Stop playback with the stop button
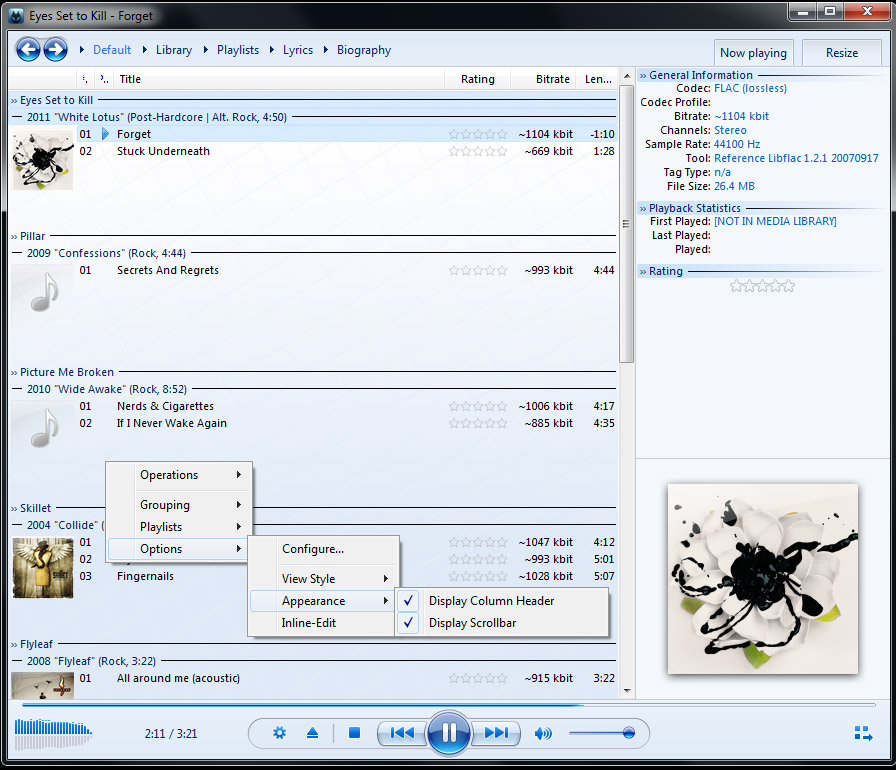 (x=354, y=733)
